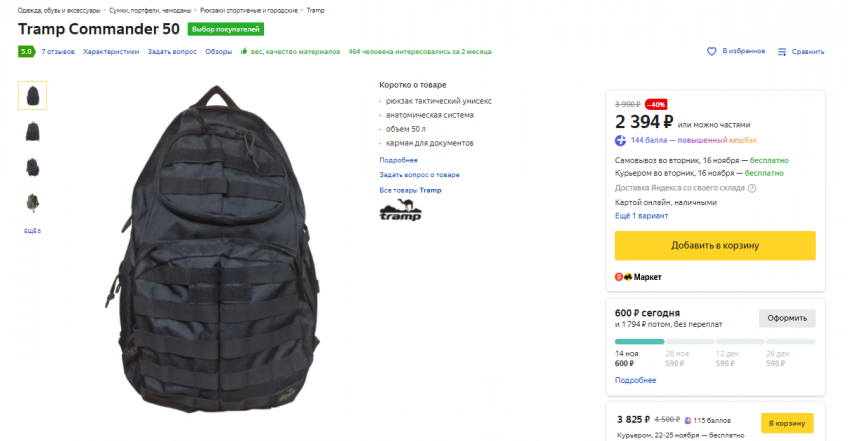Click the thumbs-up pros icon
The width and height of the screenshot is (848, 441).
pyautogui.click(x=244, y=51)
